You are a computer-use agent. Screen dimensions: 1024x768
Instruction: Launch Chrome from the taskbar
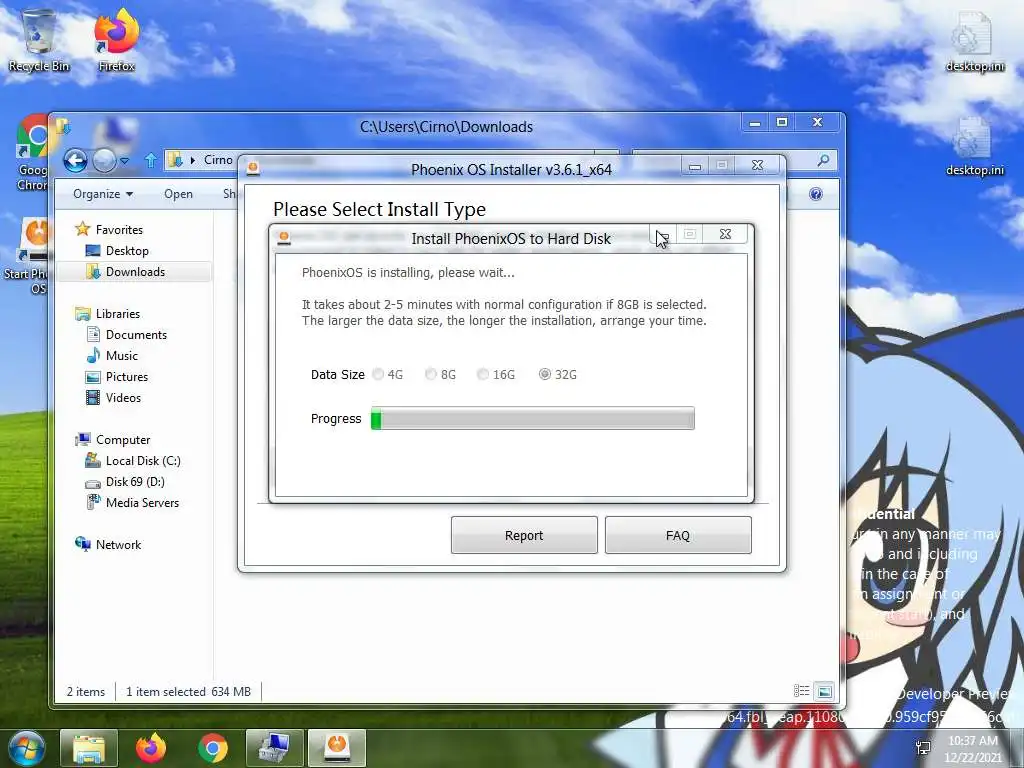(213, 748)
